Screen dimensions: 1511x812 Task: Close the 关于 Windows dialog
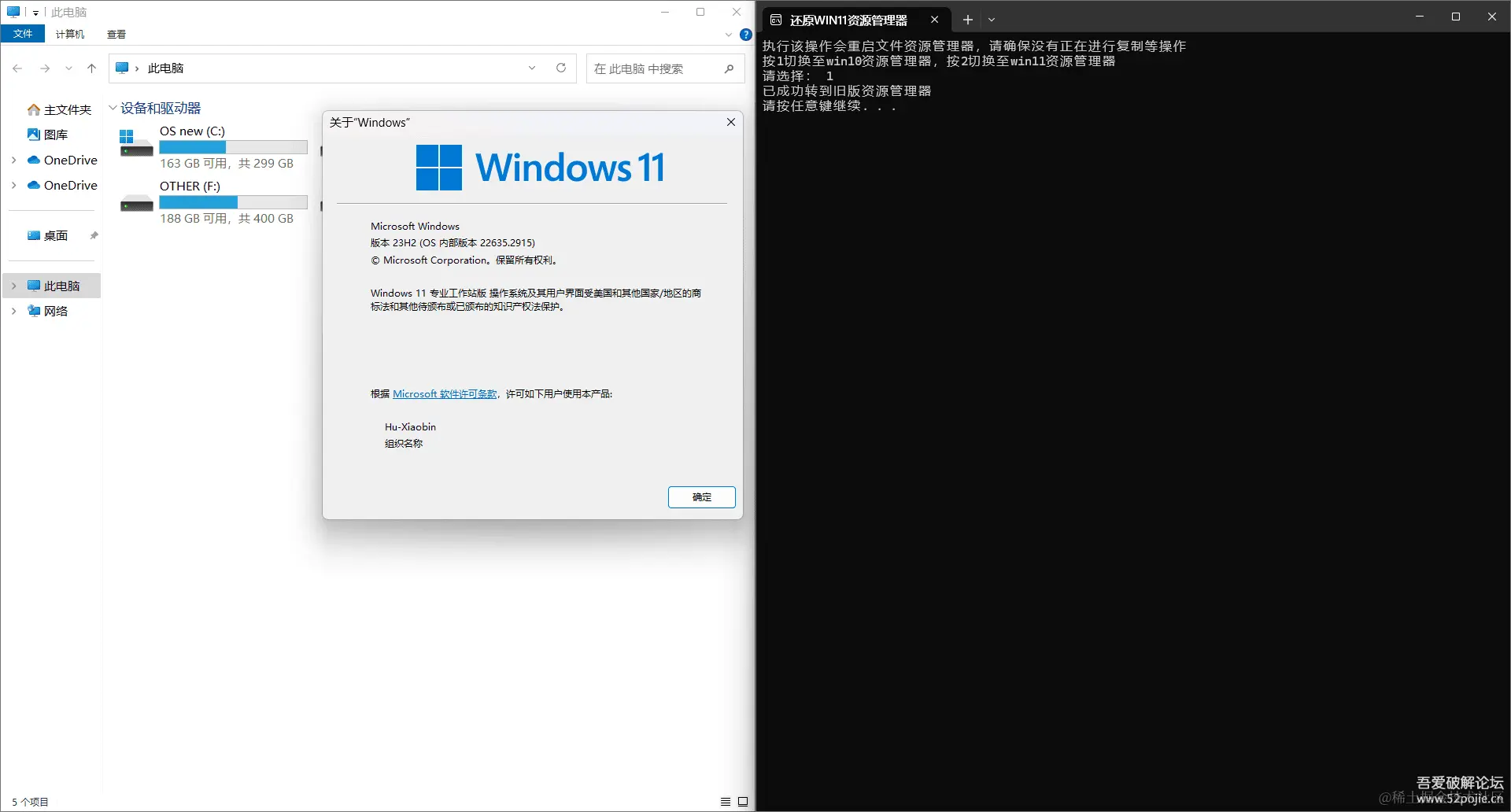pyautogui.click(x=731, y=122)
